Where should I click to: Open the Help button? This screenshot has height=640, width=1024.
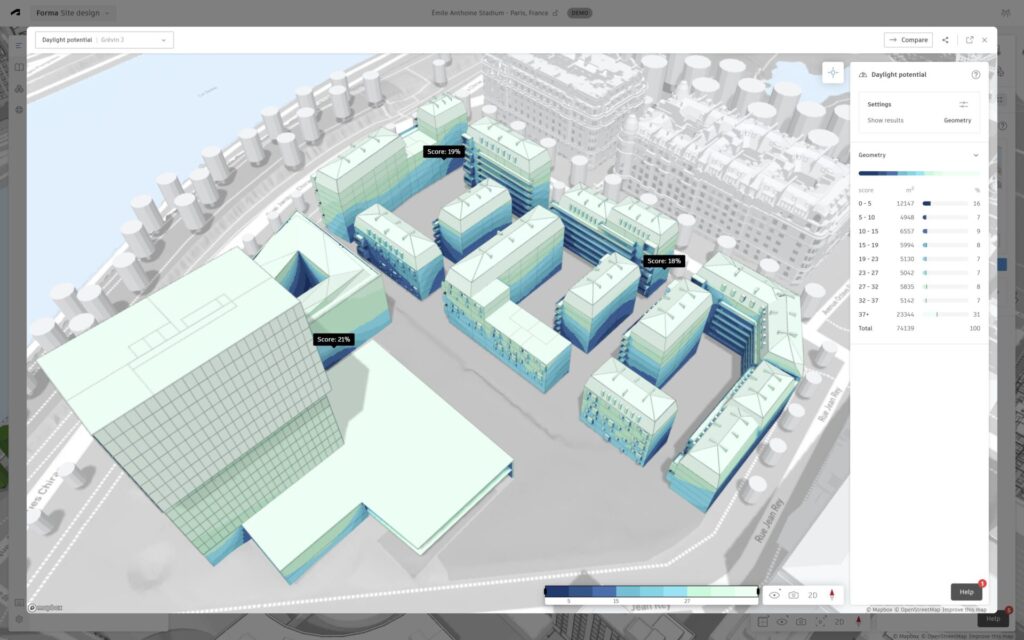pos(966,591)
